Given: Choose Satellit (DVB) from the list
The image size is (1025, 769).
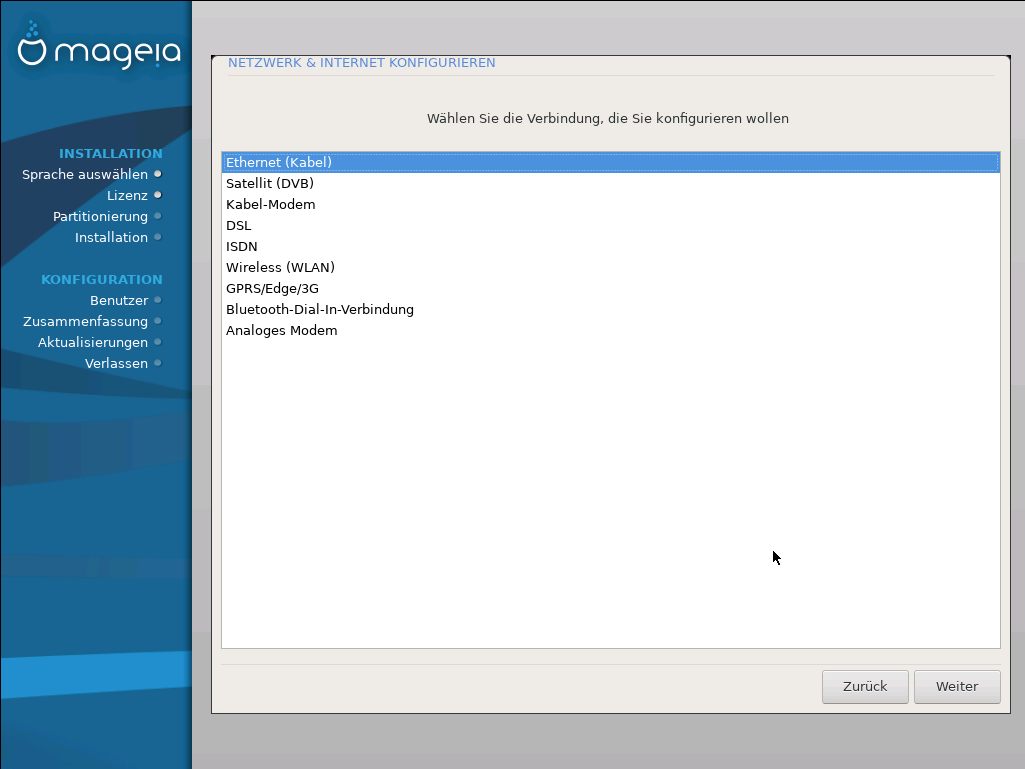Looking at the screenshot, I should pyautogui.click(x=270, y=183).
